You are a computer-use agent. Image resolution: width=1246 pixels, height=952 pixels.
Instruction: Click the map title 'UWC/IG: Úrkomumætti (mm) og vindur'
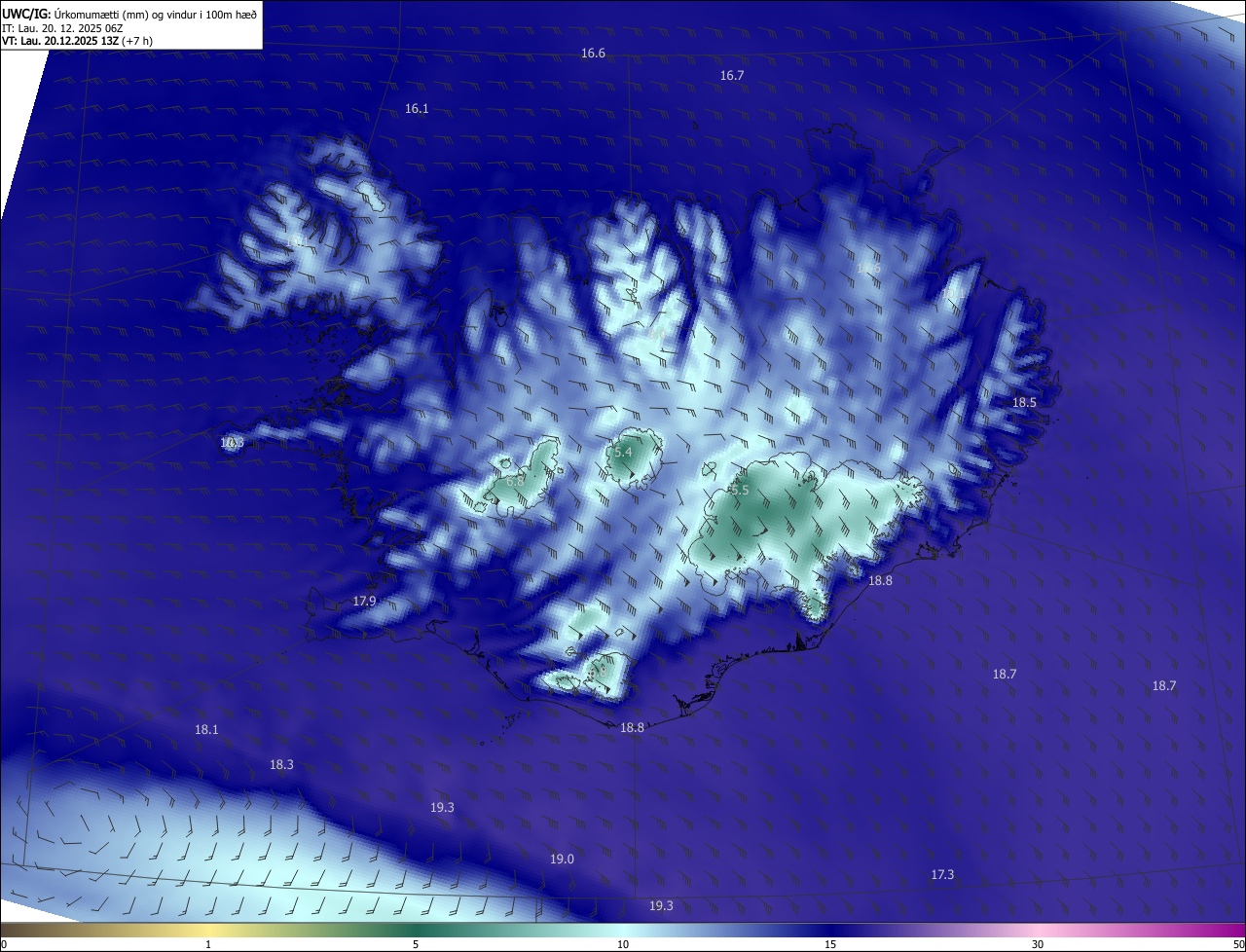(129, 14)
